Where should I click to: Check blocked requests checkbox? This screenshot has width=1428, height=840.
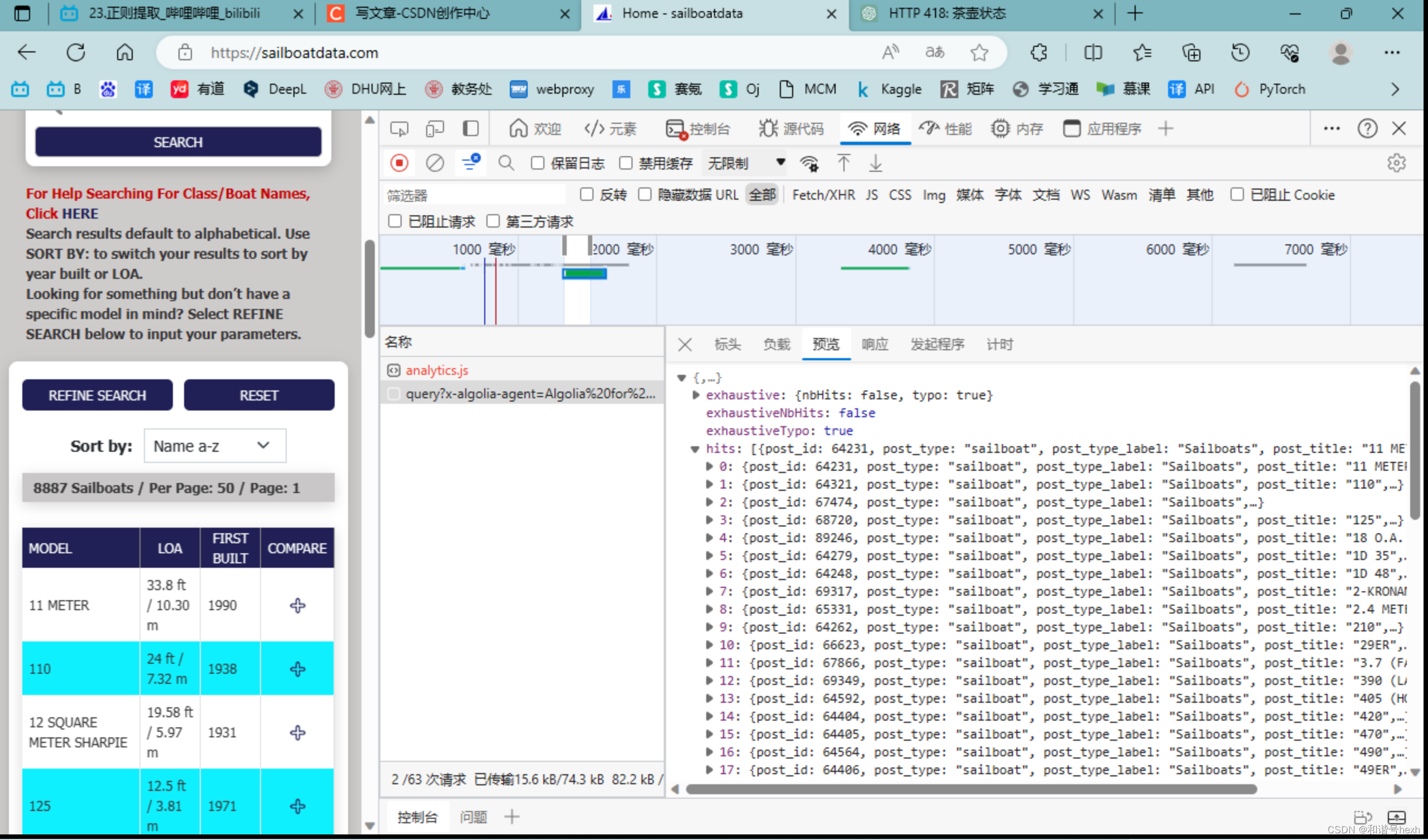pos(394,221)
